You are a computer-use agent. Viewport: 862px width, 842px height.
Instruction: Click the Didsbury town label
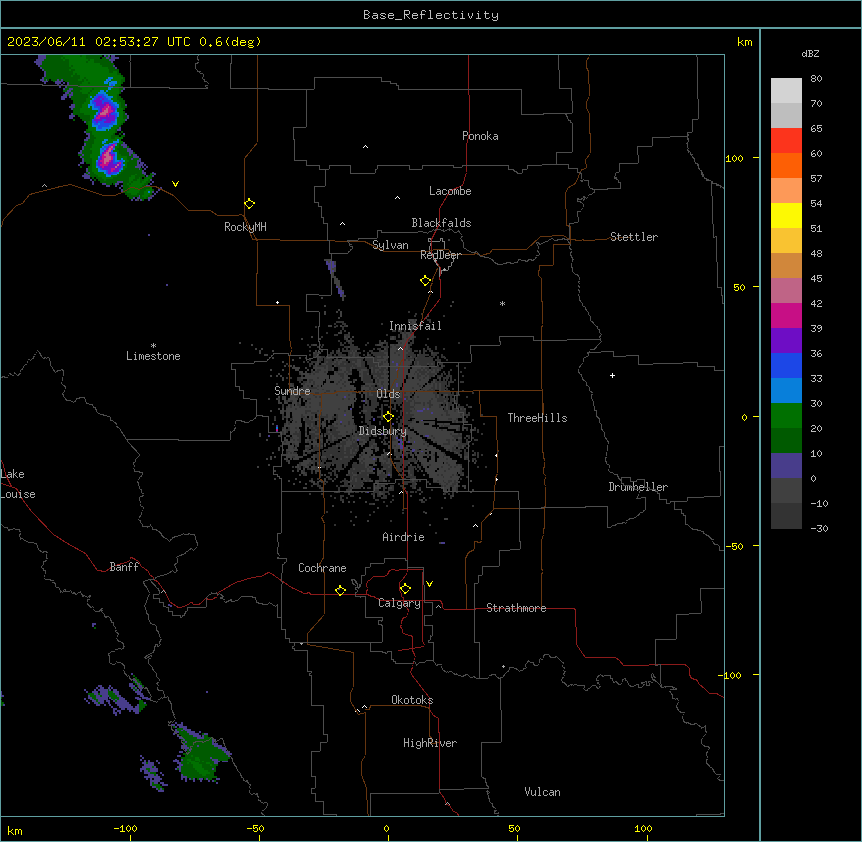click(383, 431)
